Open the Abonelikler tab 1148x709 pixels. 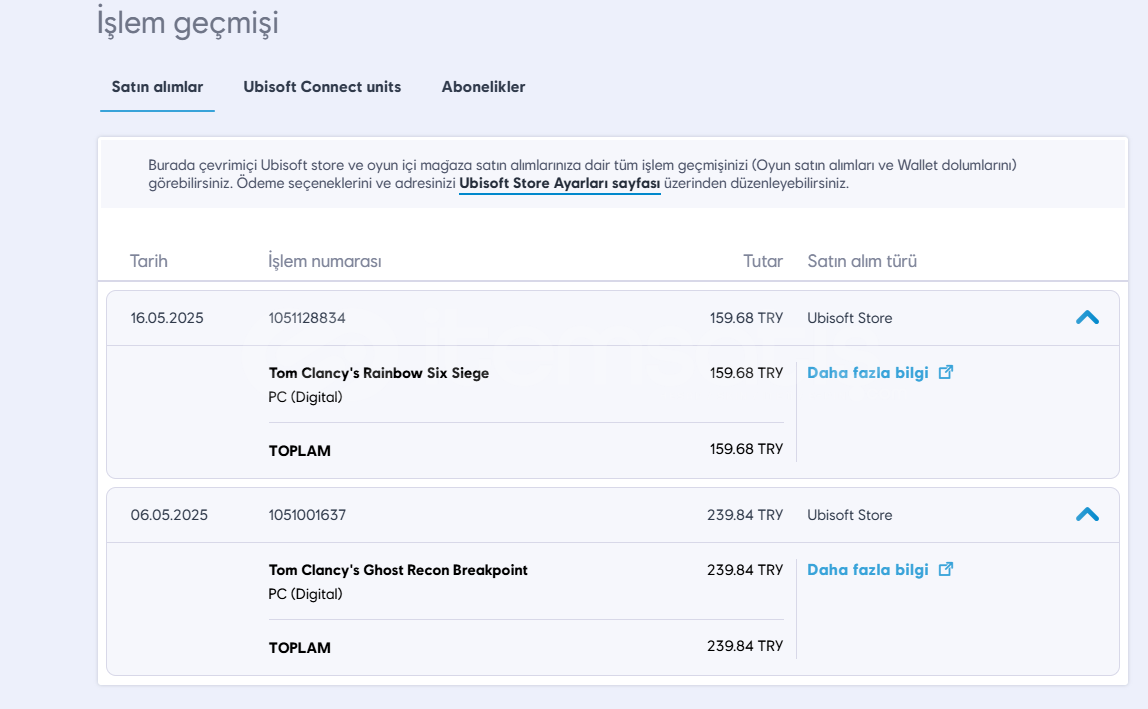pos(483,87)
